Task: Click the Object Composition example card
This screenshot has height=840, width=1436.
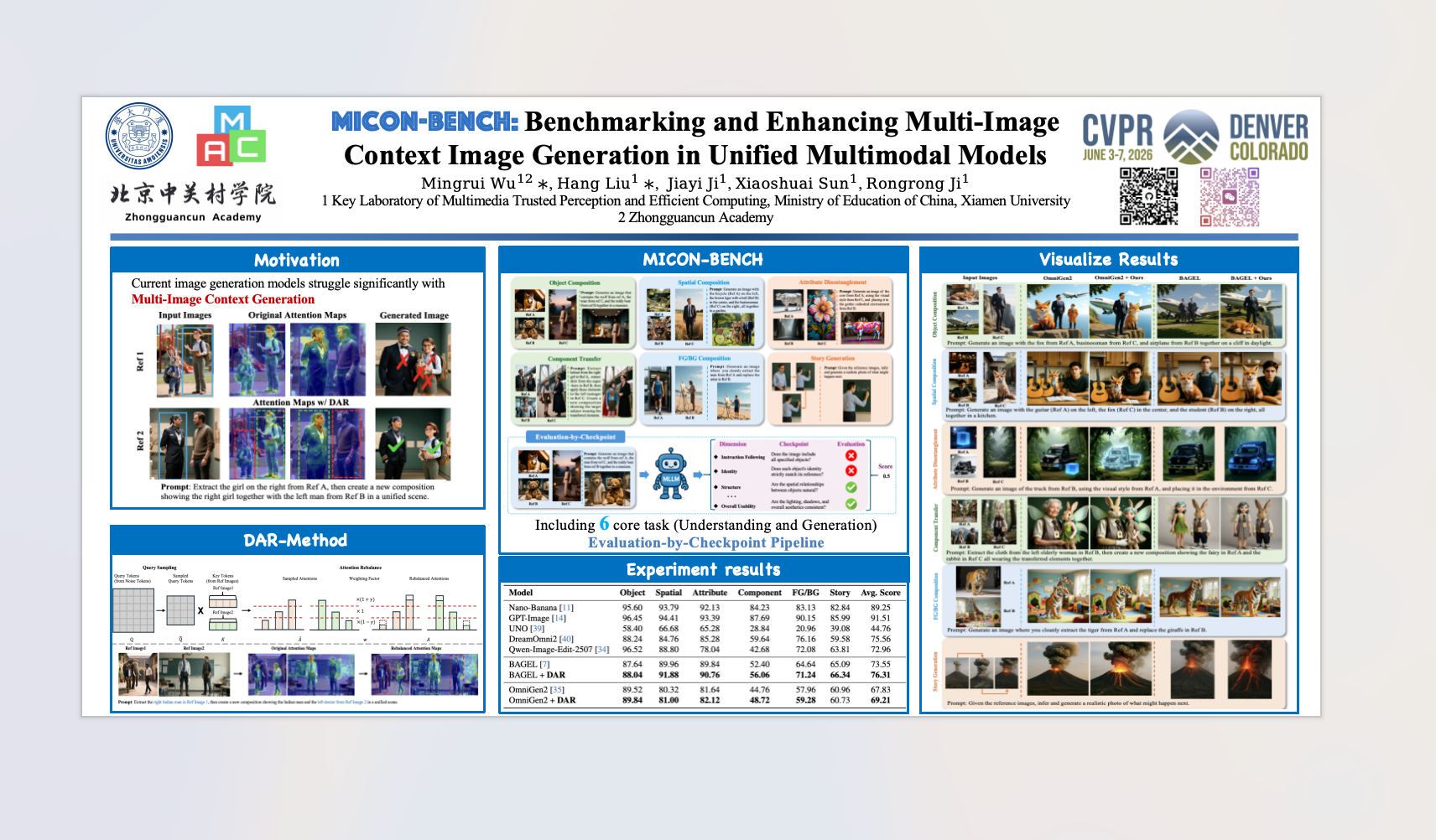Action: pos(574,313)
